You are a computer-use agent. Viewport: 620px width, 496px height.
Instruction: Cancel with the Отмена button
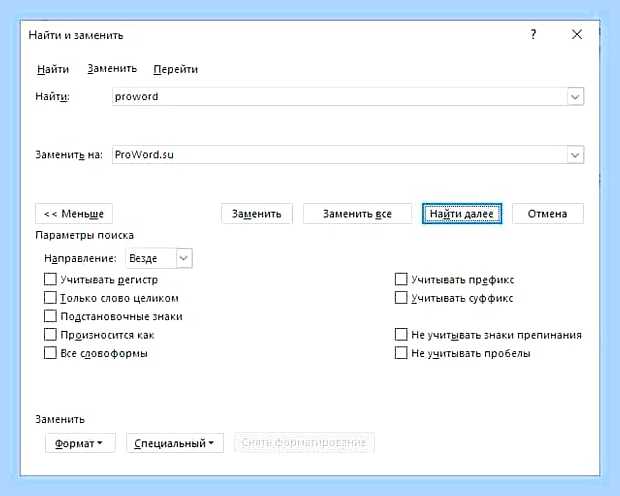click(548, 214)
